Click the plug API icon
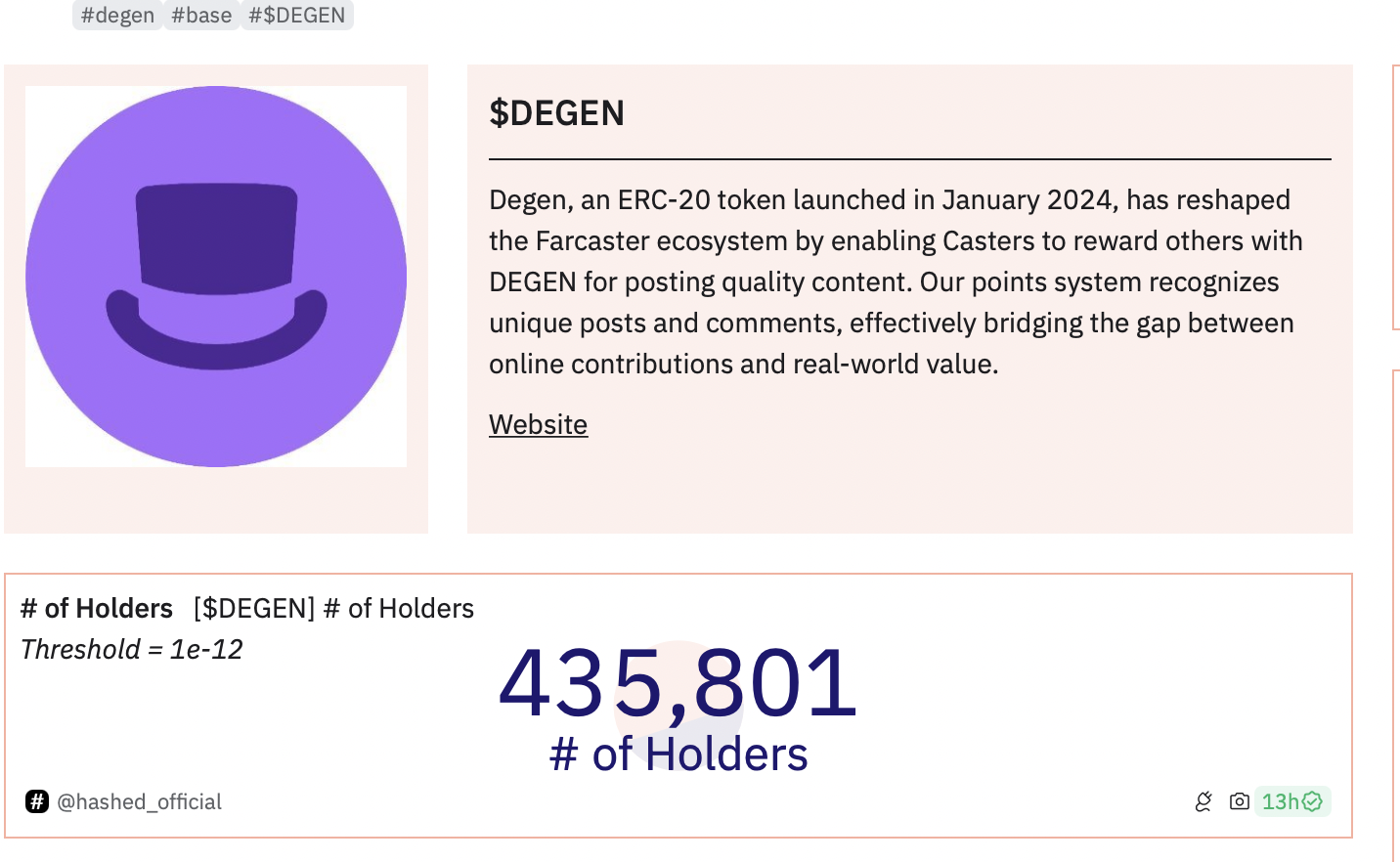The width and height of the screenshot is (1400, 862). click(x=1203, y=801)
